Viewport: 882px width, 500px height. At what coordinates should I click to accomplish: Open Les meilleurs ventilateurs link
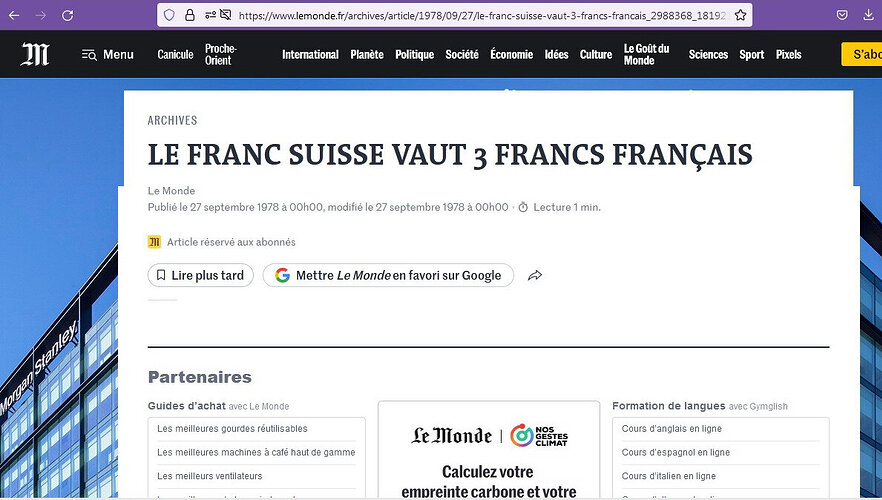pos(209,476)
